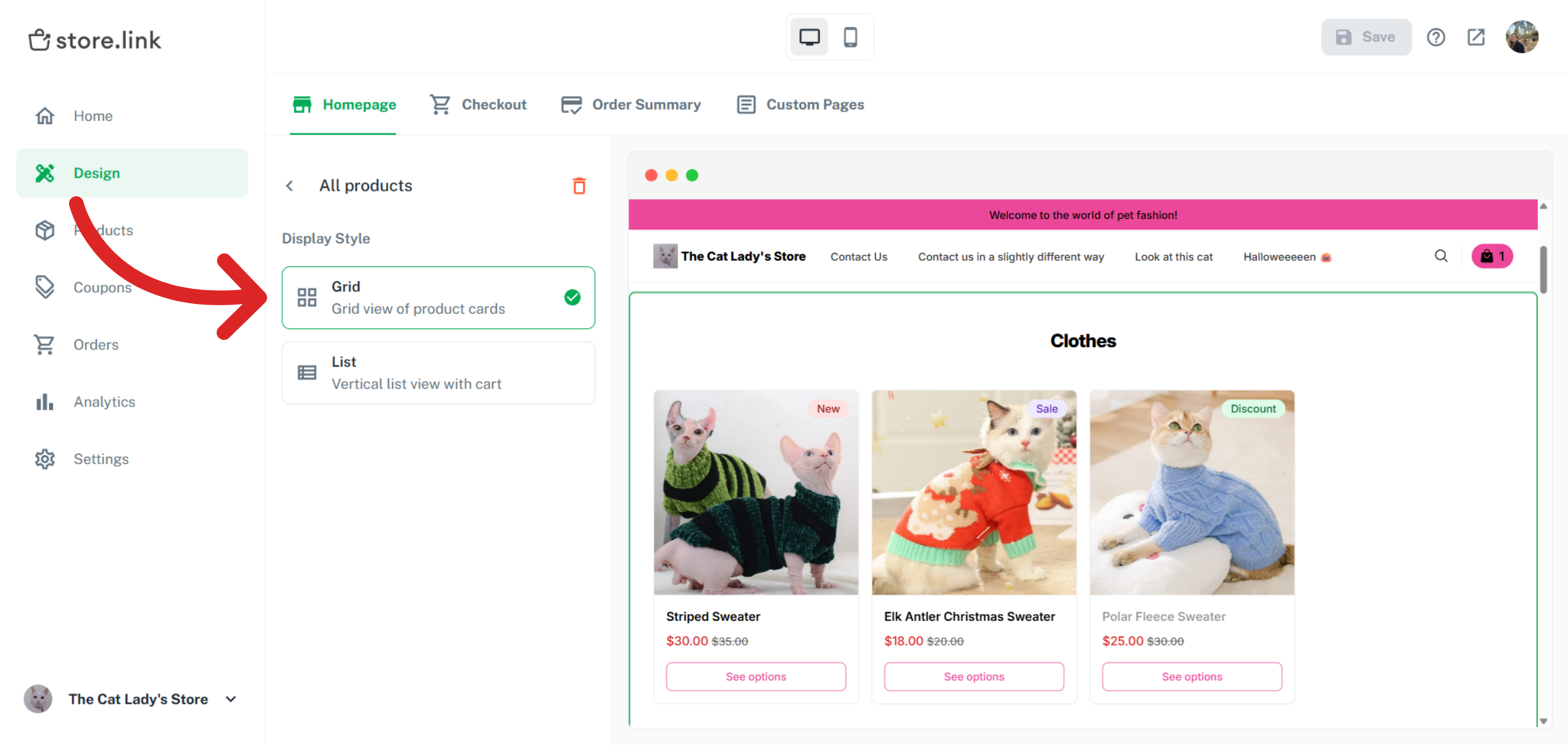The width and height of the screenshot is (1568, 745).
Task: See options for Polar Fleece Sweater
Action: (1192, 676)
